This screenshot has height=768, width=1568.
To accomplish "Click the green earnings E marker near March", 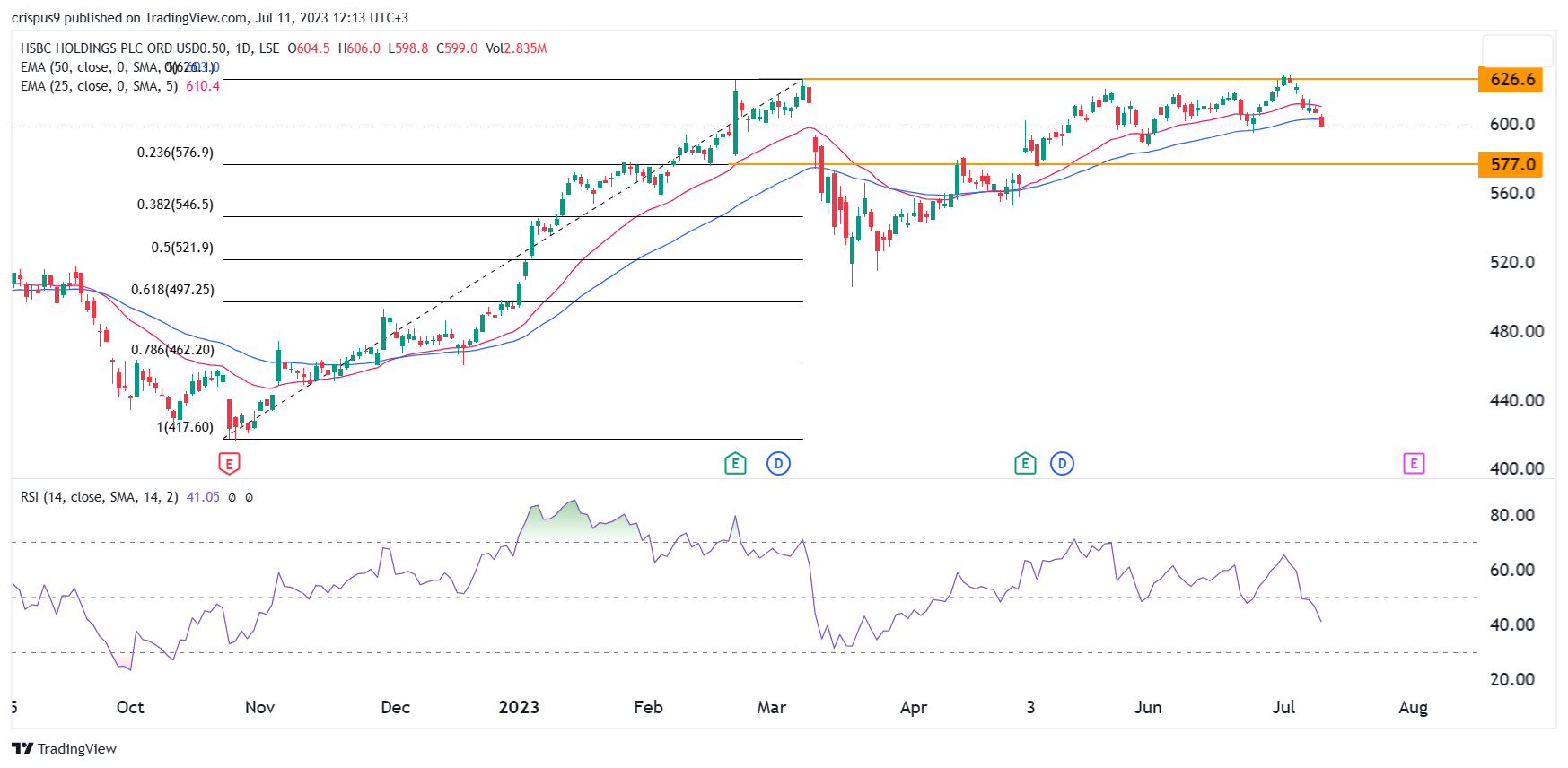I will [735, 464].
